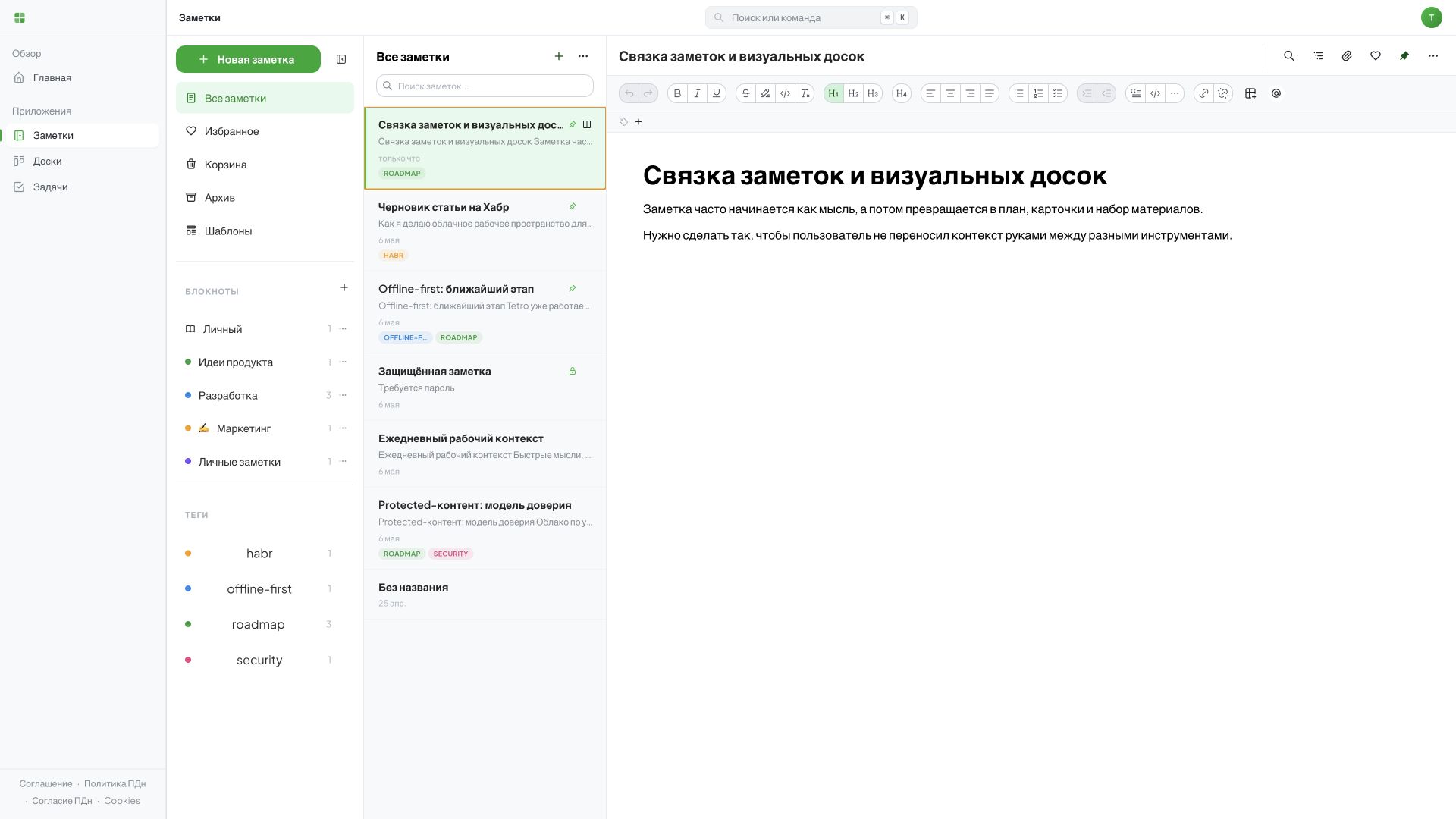Open options for Маркетинг notebook
Viewport: 1456px width, 819px height.
point(343,428)
